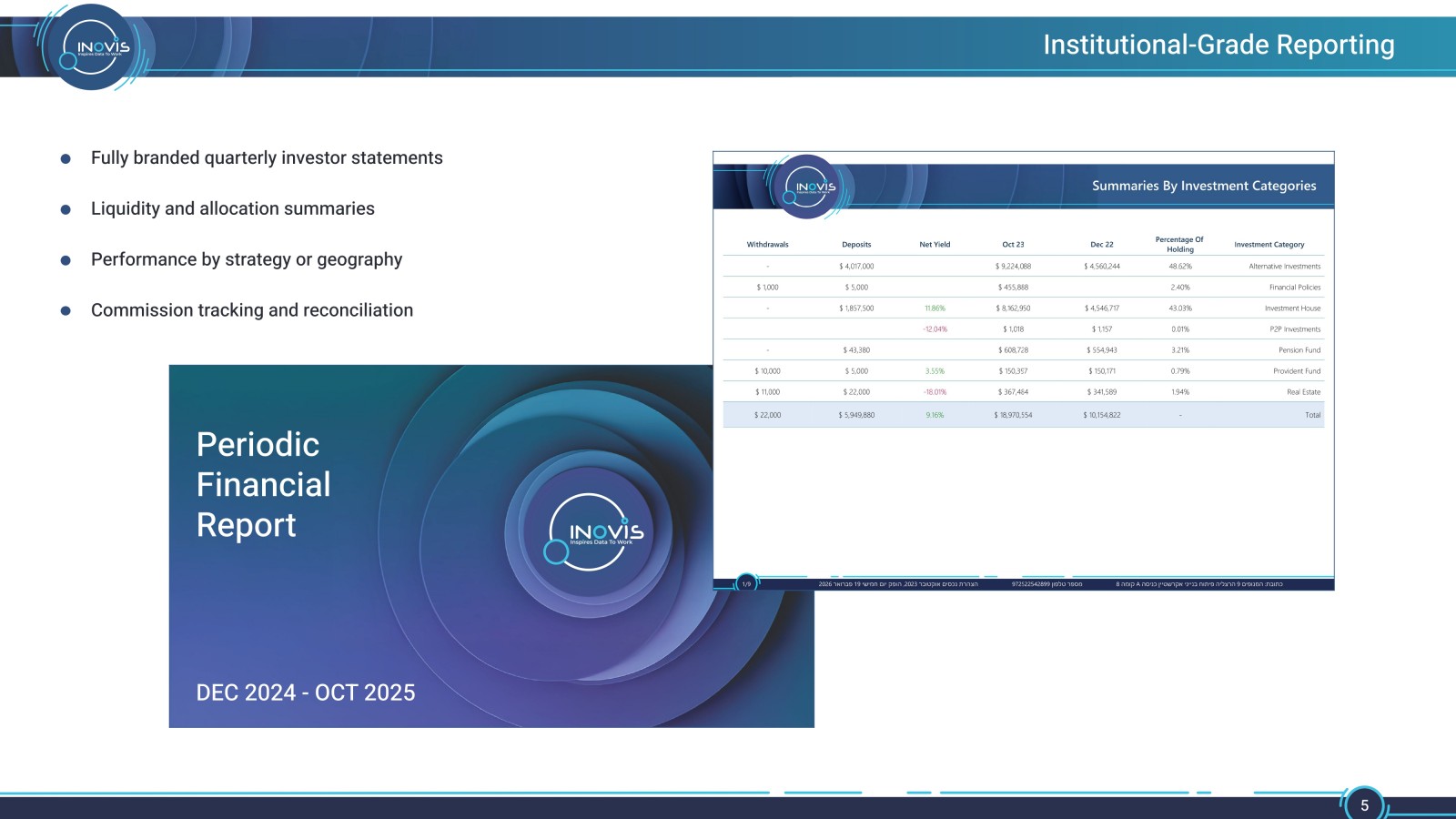Image resolution: width=1456 pixels, height=819 pixels.
Task: Click the $ 5,949,880 total deposits value
Action: tap(856, 415)
